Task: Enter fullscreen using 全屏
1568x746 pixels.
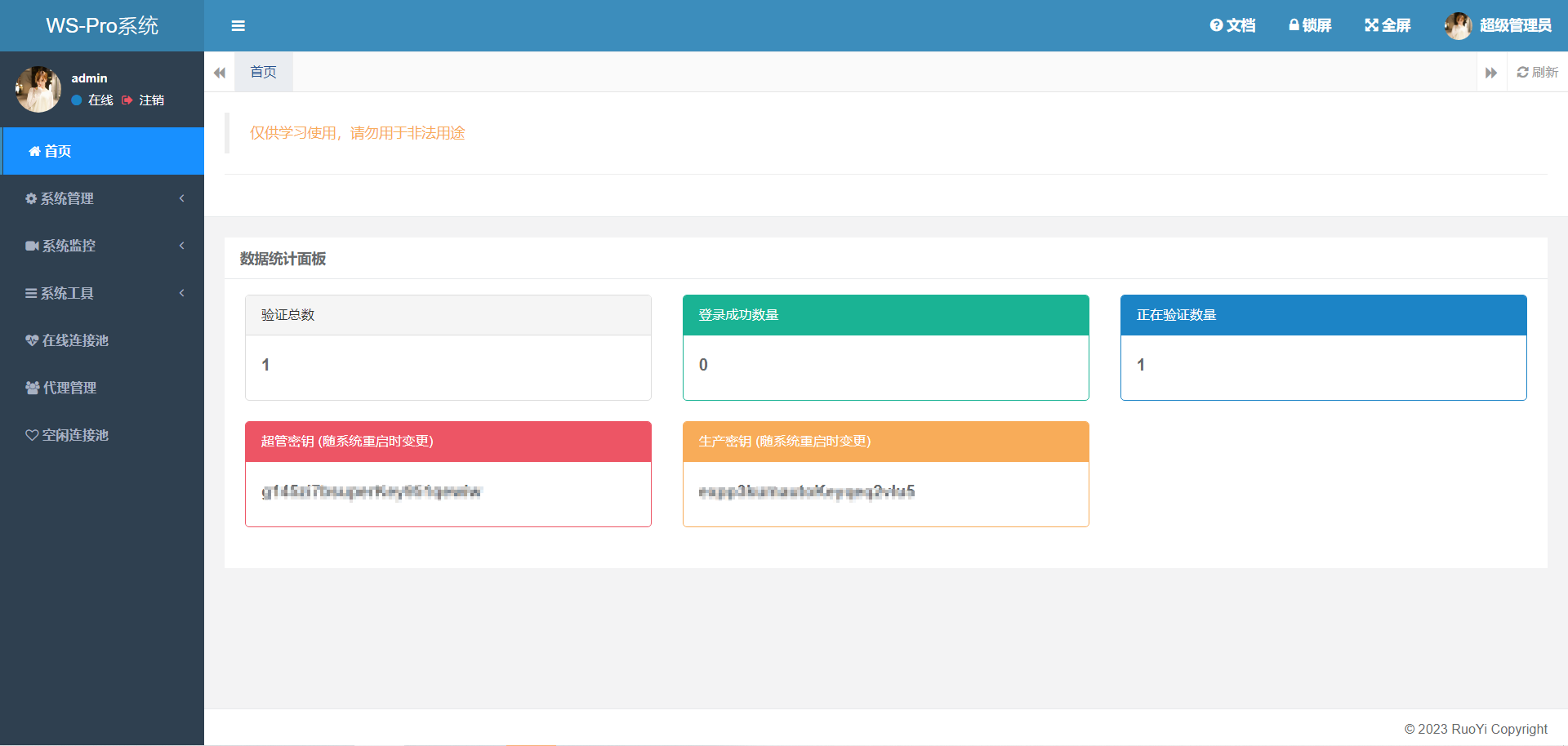Action: [1388, 26]
